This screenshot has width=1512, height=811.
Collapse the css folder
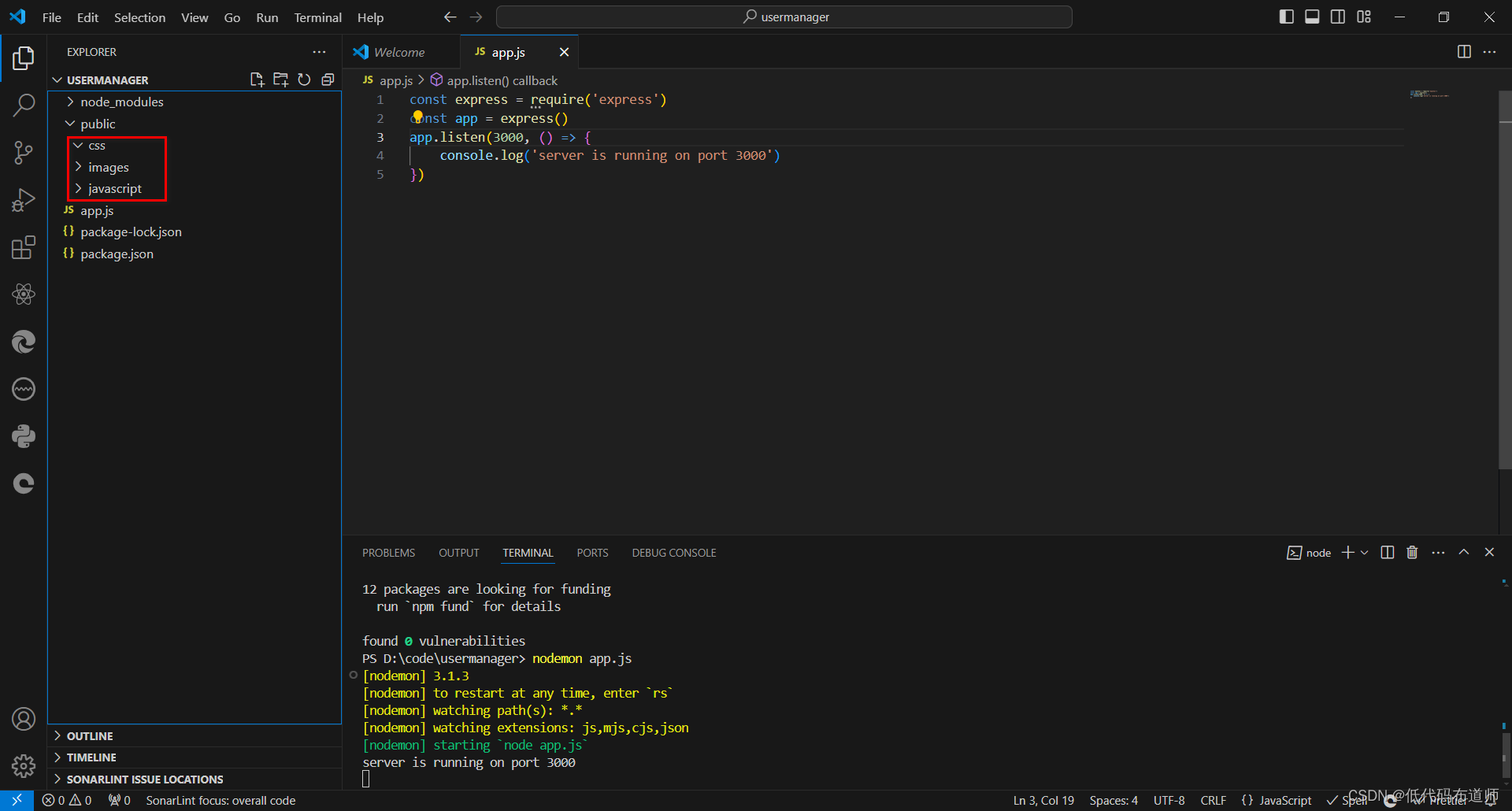[x=194, y=146]
